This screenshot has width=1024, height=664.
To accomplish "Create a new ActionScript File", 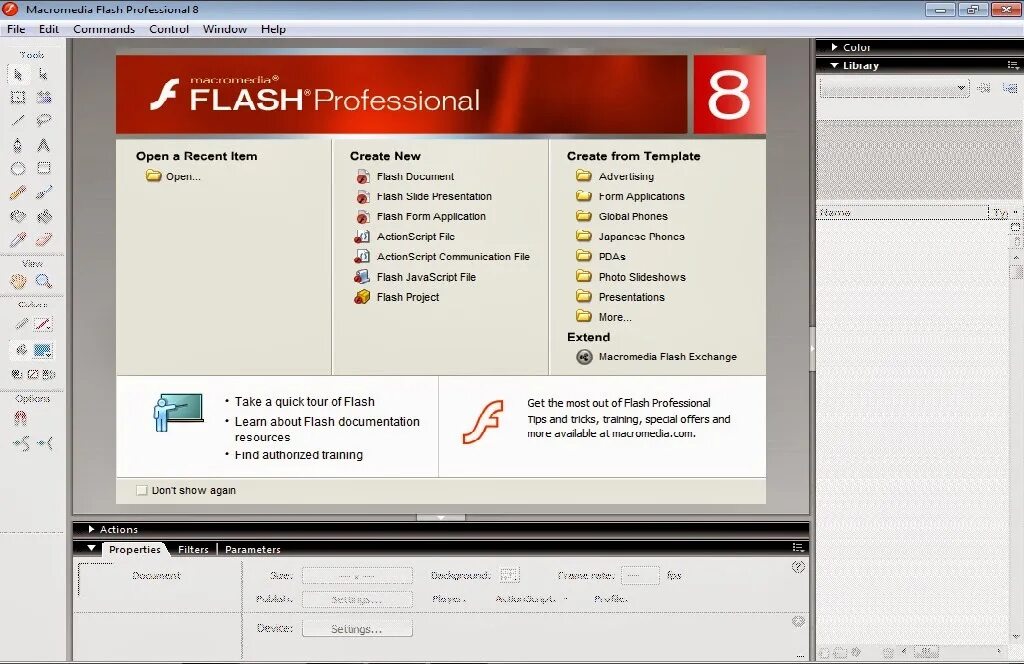I will coord(405,236).
